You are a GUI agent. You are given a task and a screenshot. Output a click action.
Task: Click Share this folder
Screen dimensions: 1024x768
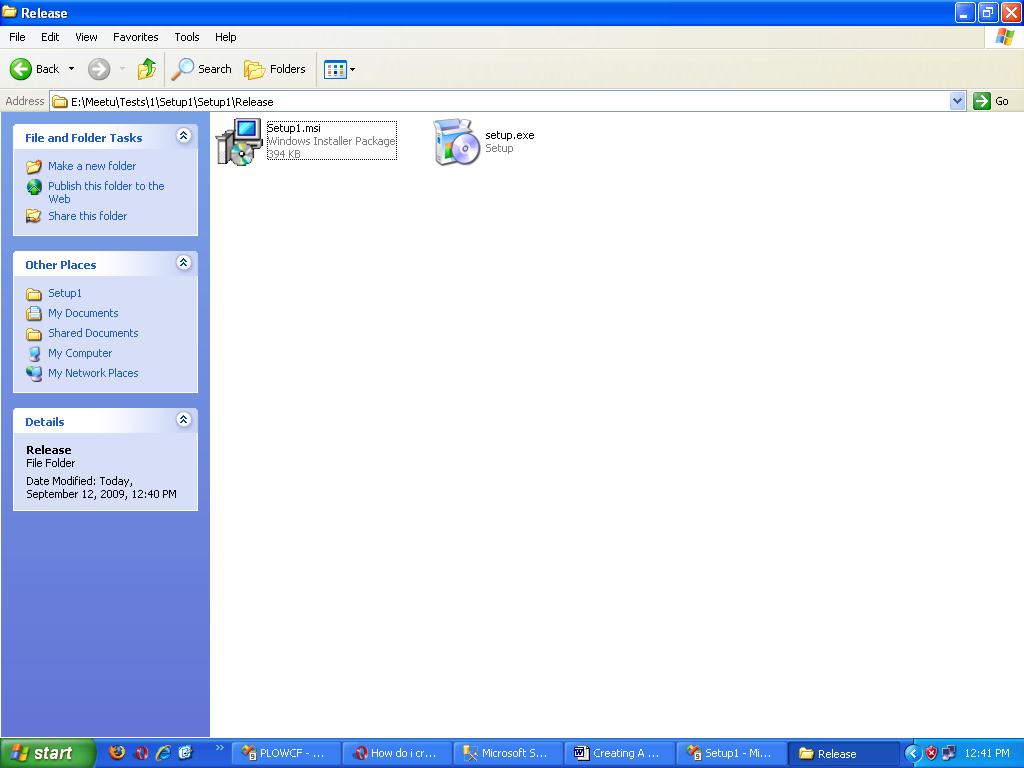[x=88, y=216]
